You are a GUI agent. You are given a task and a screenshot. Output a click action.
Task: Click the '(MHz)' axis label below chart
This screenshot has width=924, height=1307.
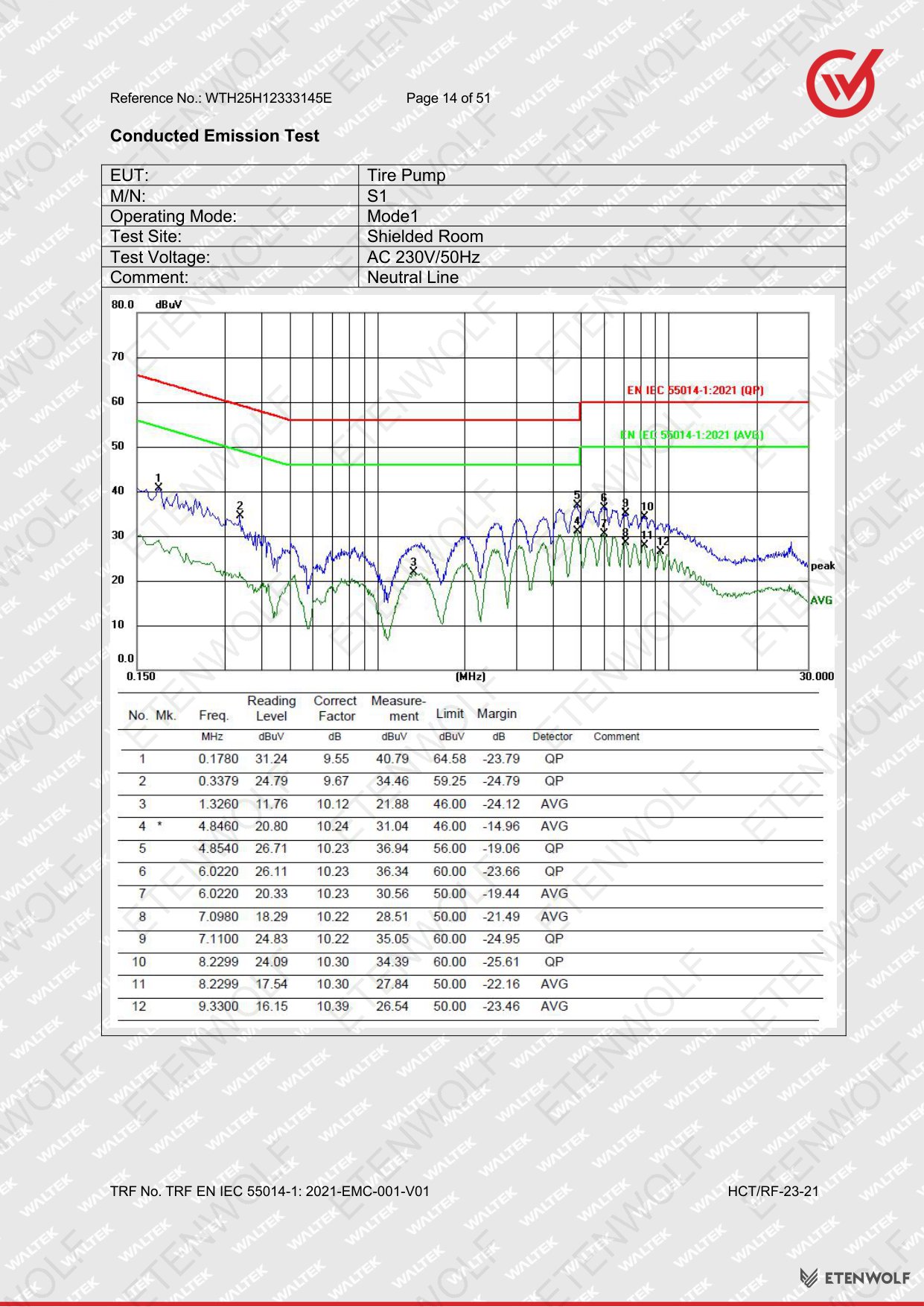470,676
